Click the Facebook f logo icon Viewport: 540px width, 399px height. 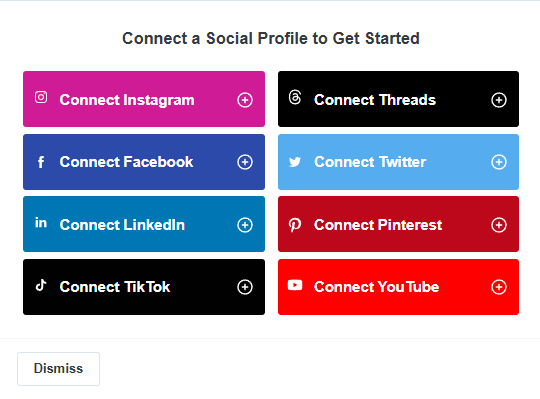tap(41, 162)
